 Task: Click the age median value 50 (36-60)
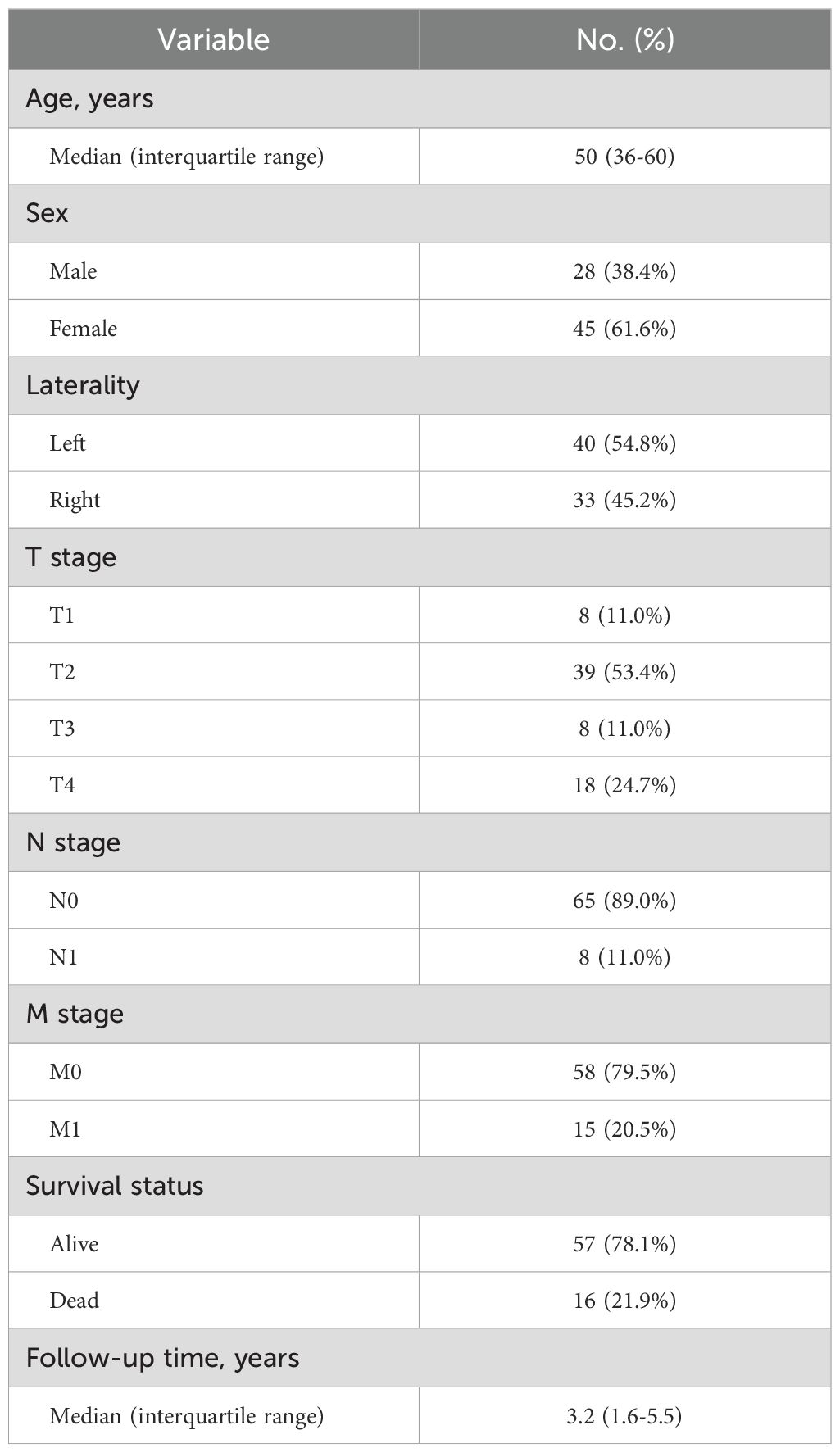[624, 156]
